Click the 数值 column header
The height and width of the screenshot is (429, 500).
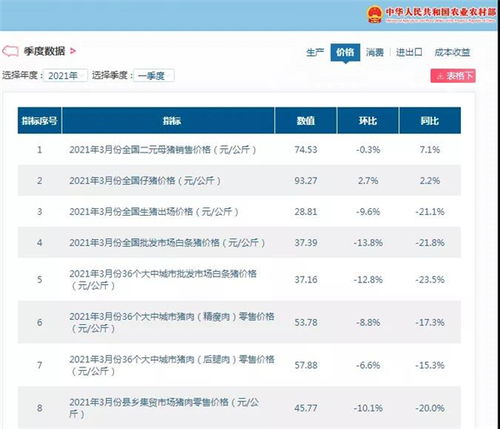click(306, 120)
